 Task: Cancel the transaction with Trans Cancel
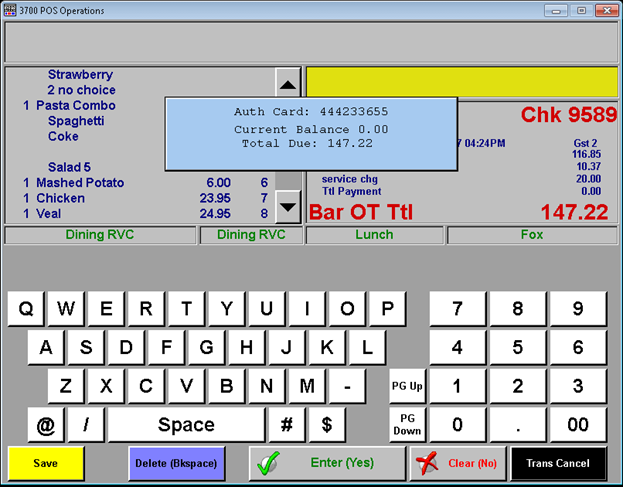(558, 464)
